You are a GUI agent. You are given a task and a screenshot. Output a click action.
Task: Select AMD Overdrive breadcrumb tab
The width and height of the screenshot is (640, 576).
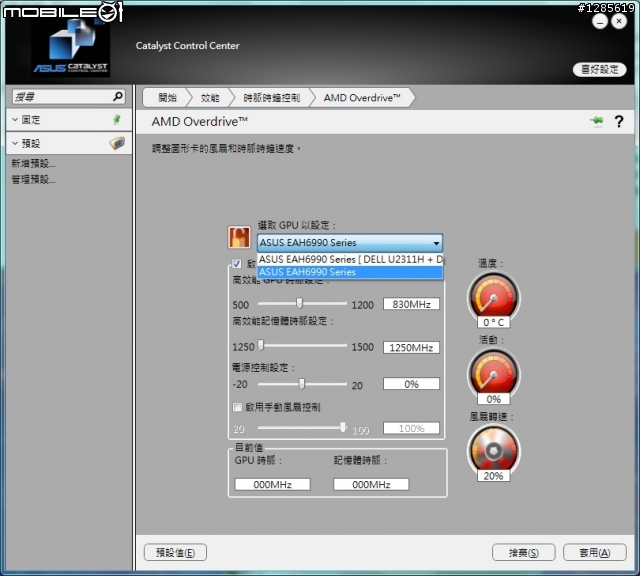coord(362,98)
